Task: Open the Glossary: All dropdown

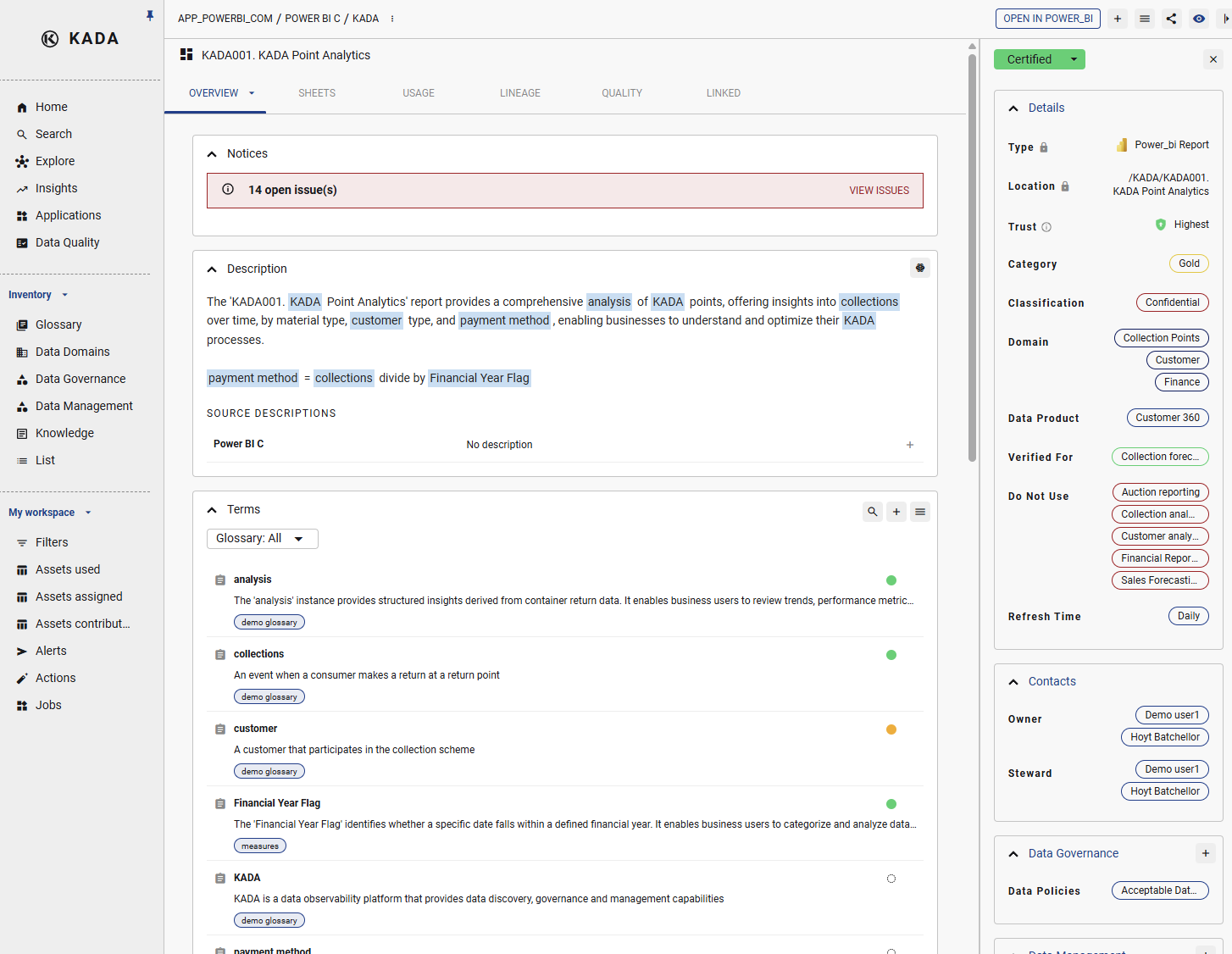Action: 262,539
